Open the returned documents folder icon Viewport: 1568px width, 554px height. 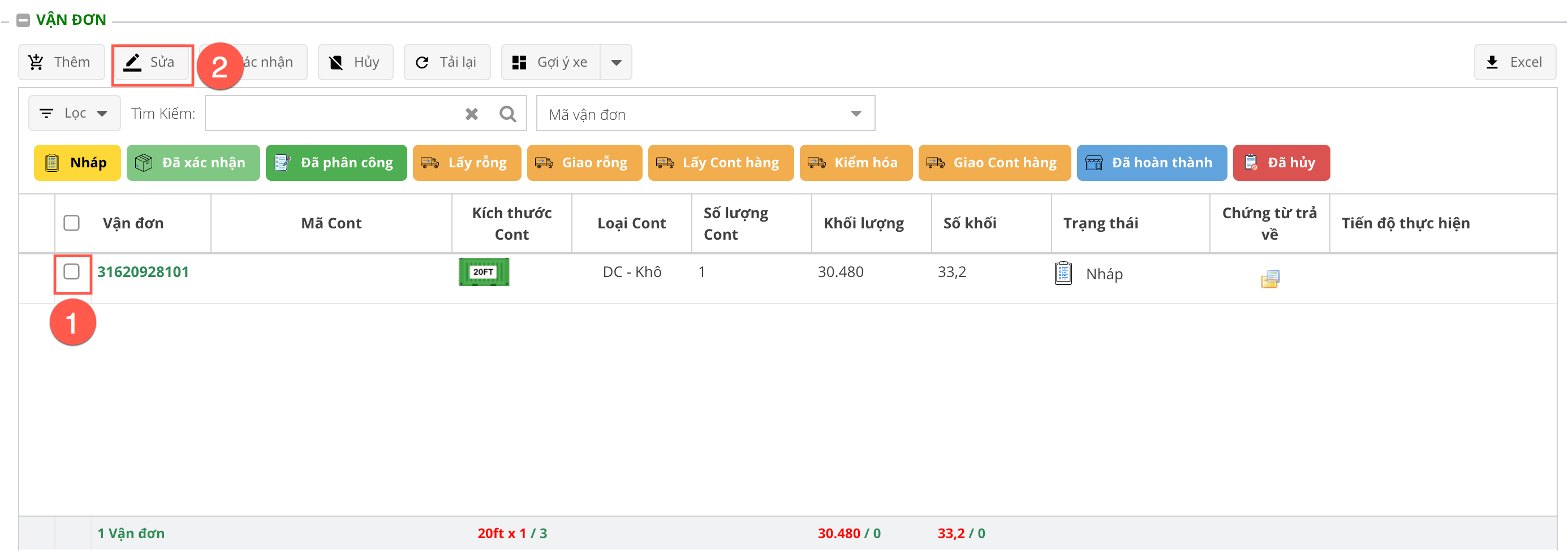click(x=1269, y=279)
